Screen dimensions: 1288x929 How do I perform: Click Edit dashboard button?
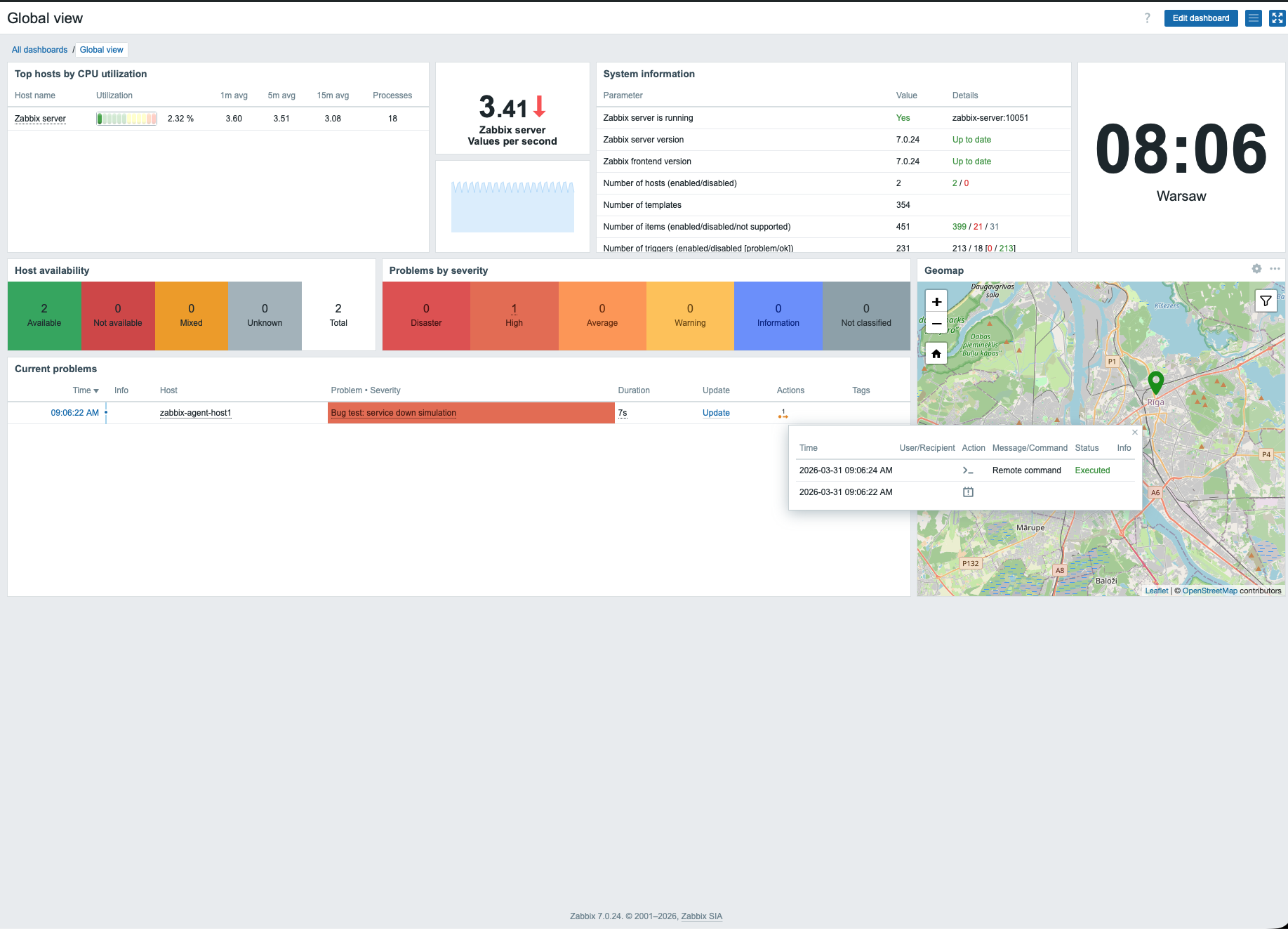1200,18
